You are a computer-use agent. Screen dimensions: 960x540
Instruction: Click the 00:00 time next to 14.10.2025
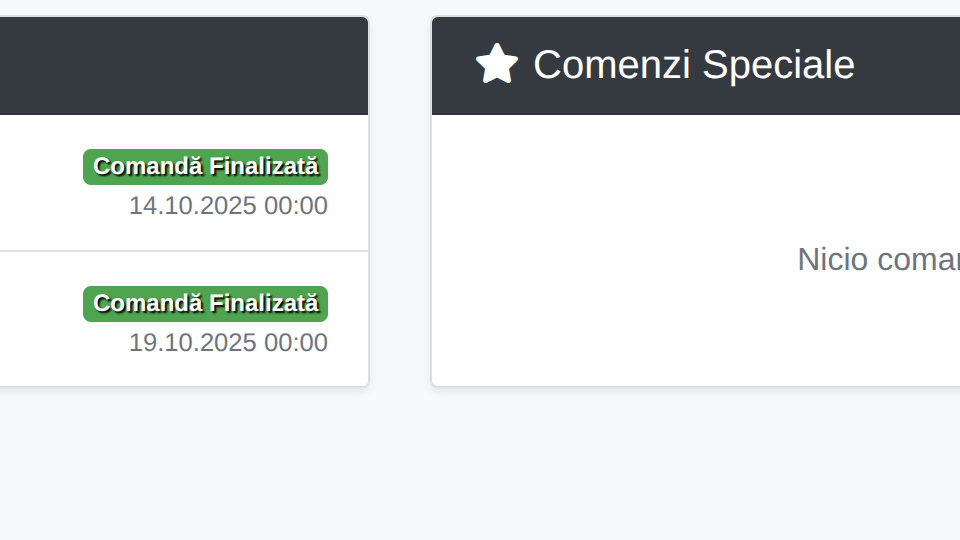[296, 206]
